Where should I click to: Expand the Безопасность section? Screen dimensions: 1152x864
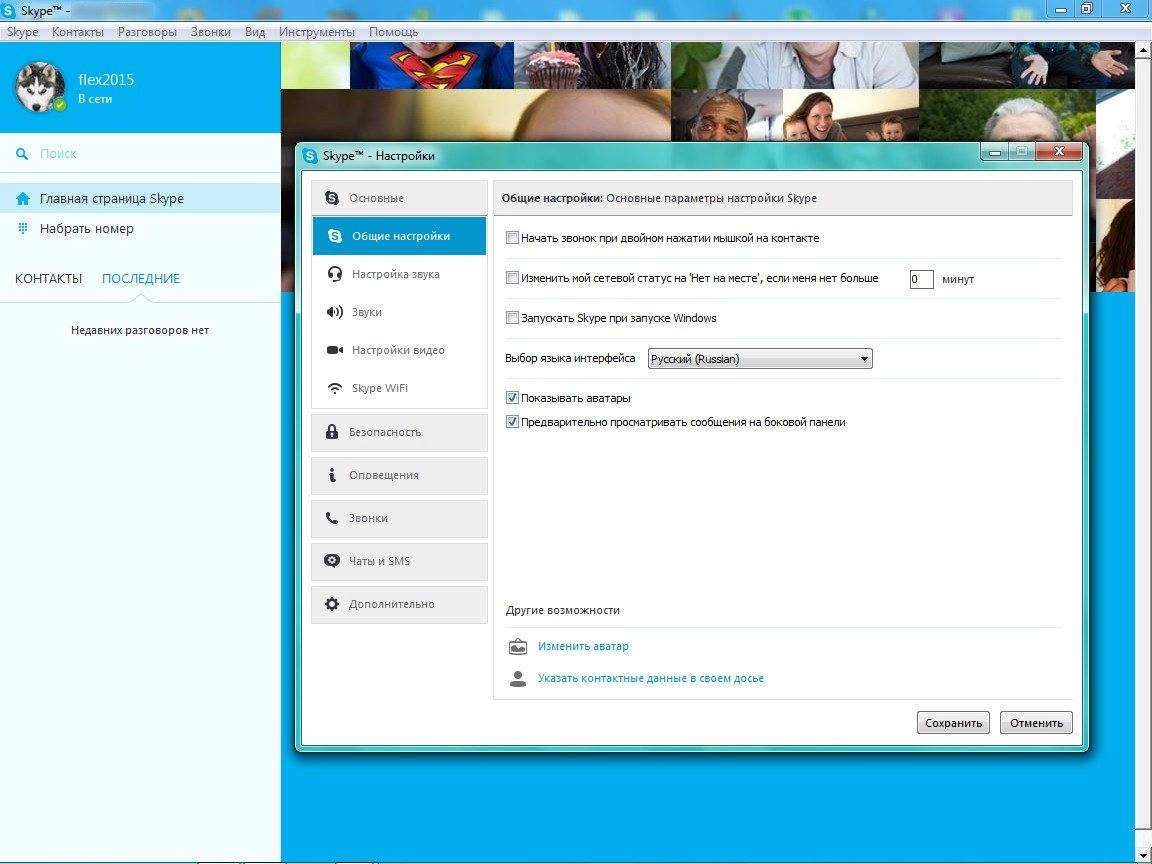(399, 432)
